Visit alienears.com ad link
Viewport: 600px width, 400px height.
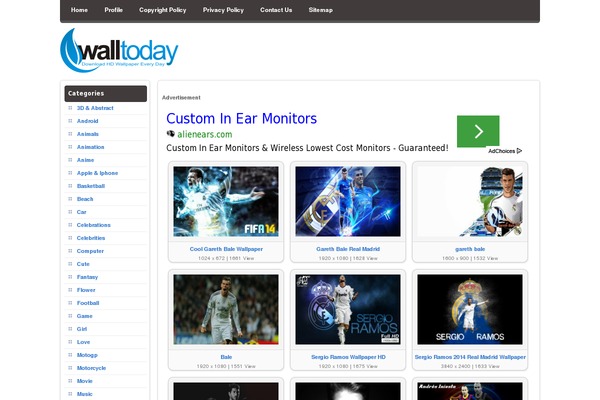pyautogui.click(x=205, y=134)
